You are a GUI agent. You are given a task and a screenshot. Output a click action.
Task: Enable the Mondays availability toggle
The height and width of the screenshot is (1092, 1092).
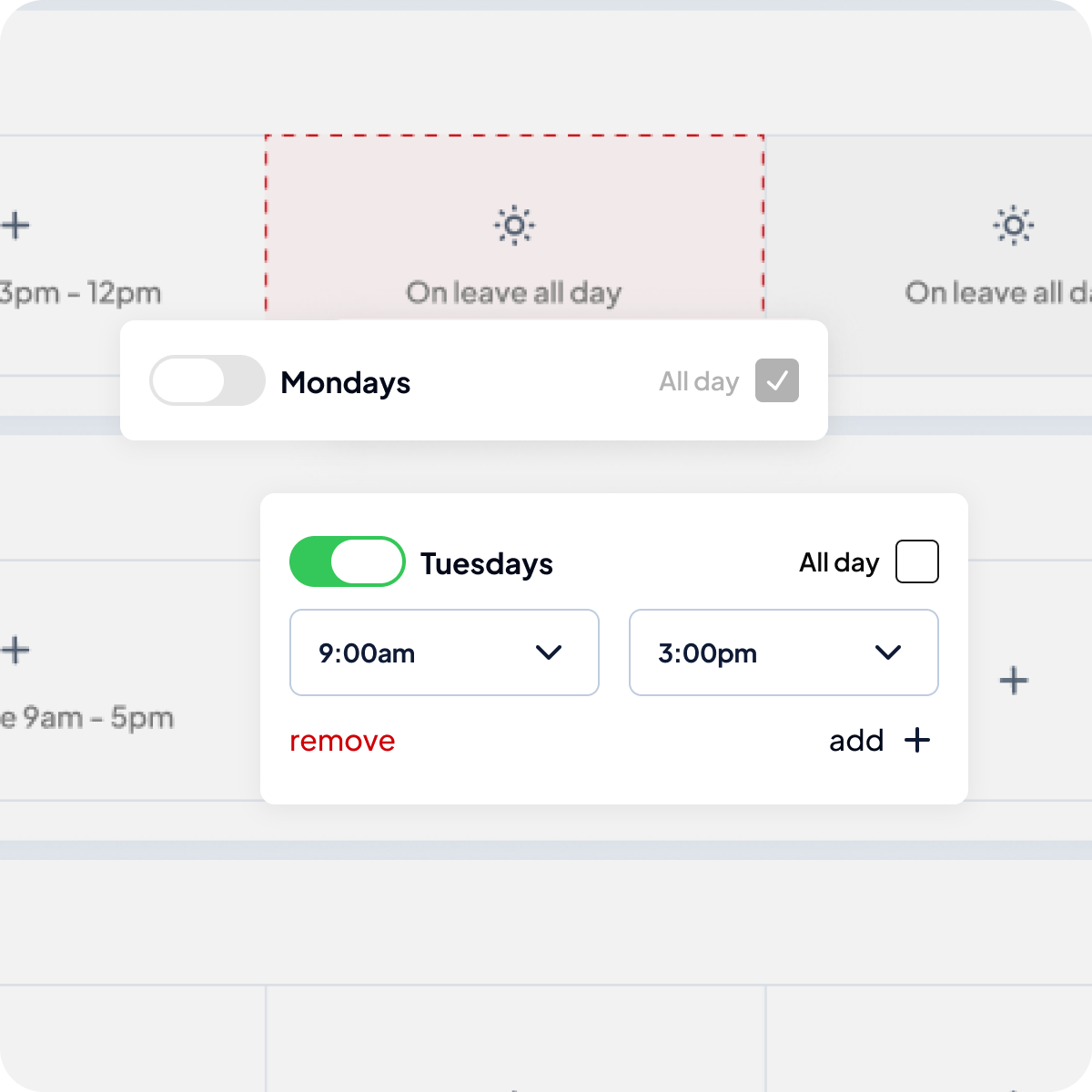click(x=207, y=380)
